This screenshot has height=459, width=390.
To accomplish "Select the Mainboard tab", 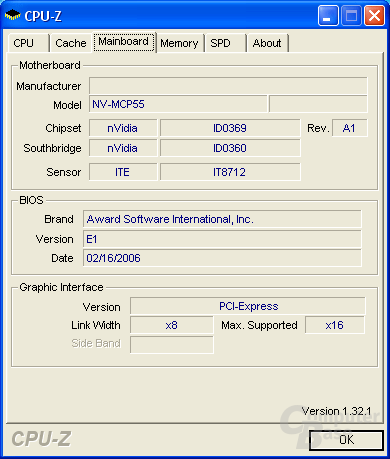I will pos(124,42).
